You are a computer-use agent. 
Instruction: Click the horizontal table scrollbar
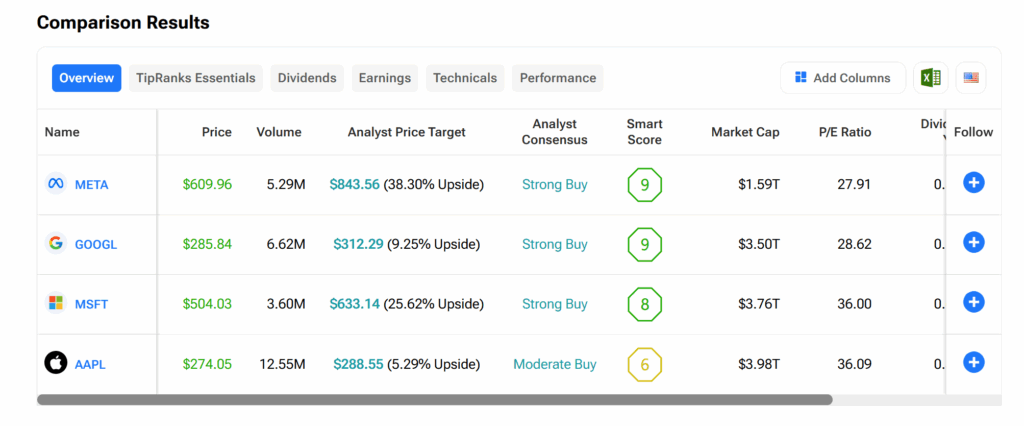pos(434,399)
